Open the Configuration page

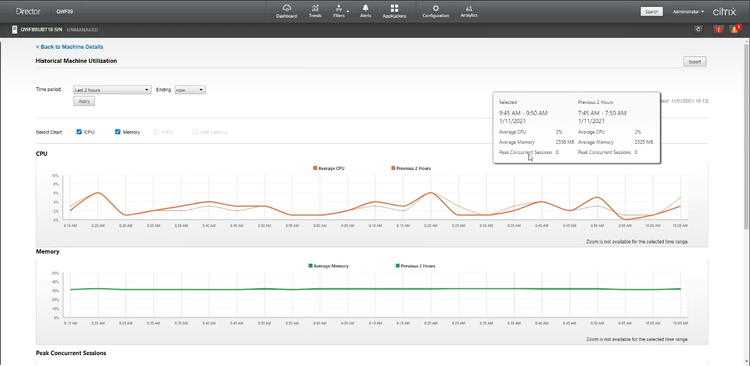point(435,11)
